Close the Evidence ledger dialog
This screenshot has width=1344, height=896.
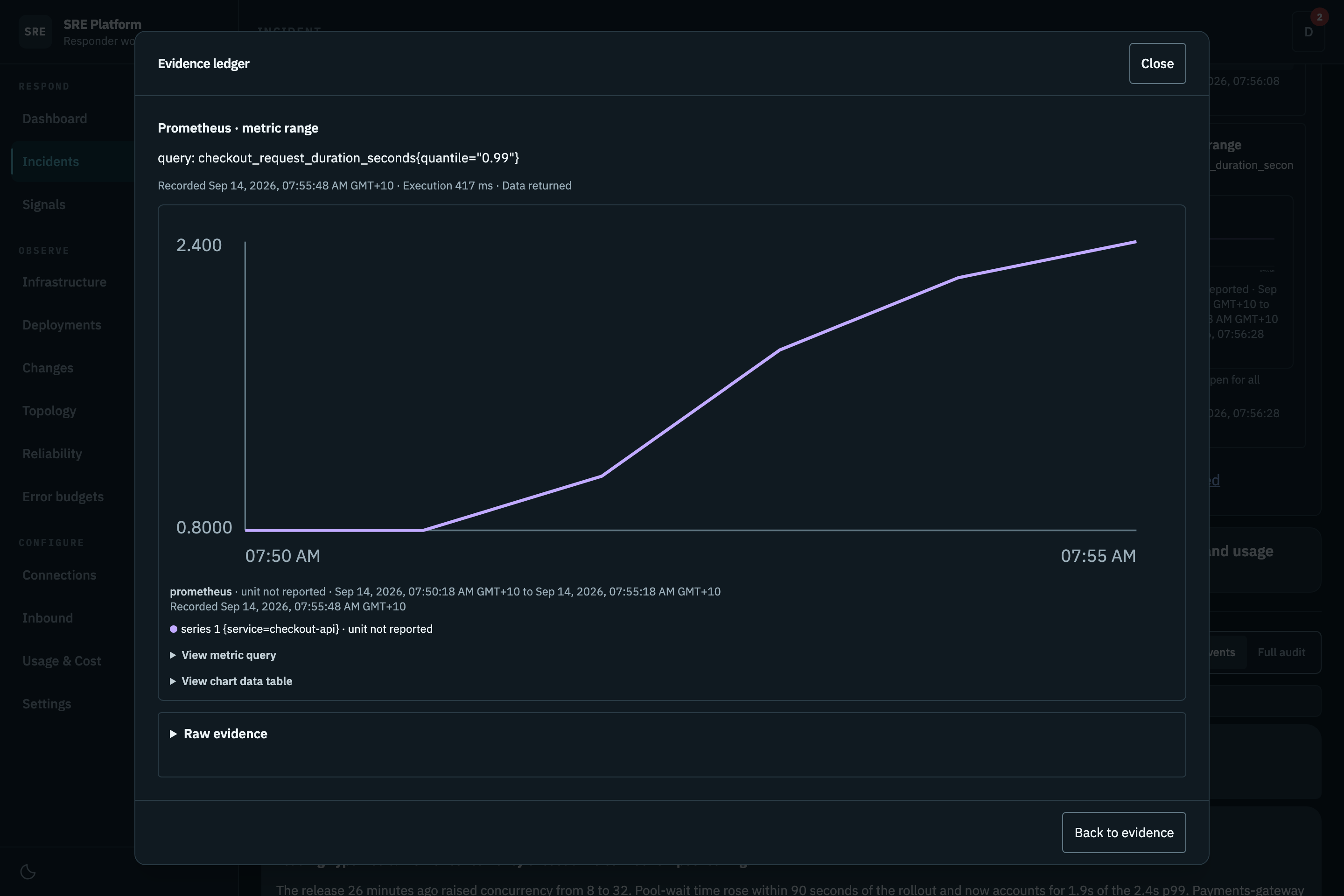click(x=1157, y=63)
